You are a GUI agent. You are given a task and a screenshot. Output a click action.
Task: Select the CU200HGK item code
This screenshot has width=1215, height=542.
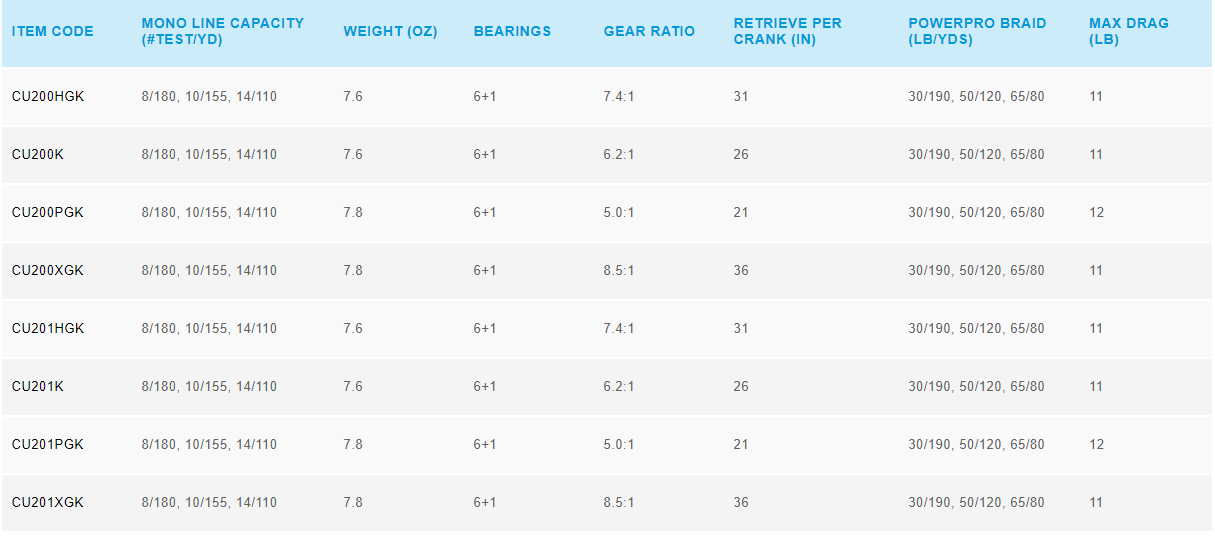(x=48, y=97)
